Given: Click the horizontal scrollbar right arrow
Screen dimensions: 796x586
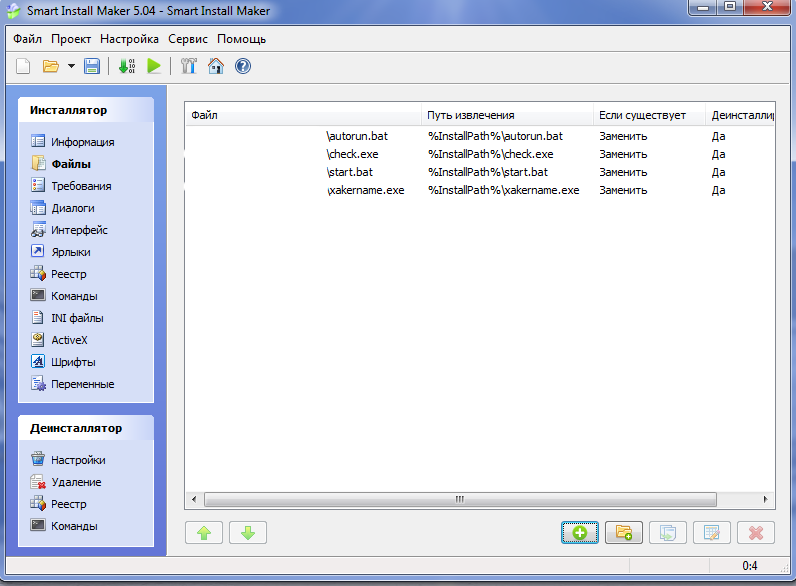Looking at the screenshot, I should point(766,499).
